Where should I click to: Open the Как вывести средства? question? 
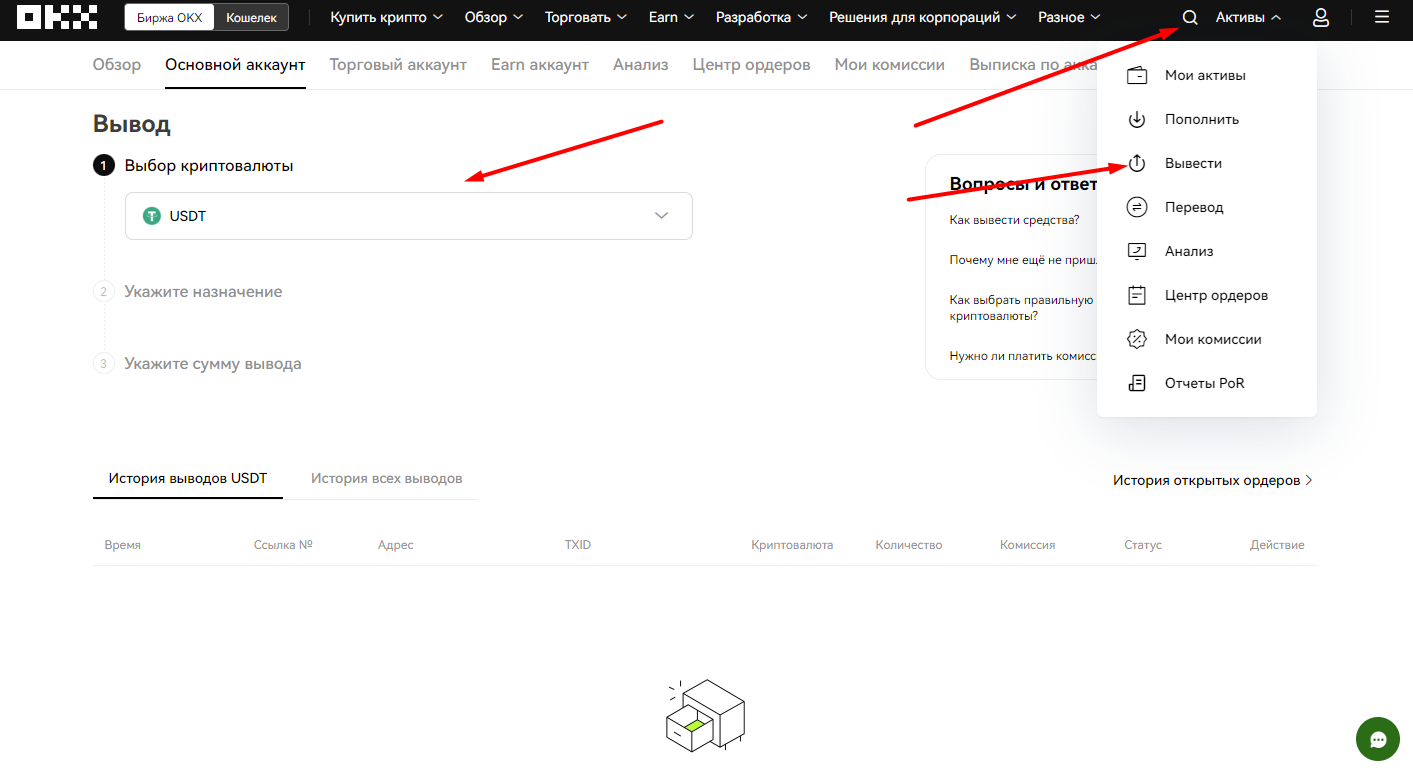pos(1014,220)
